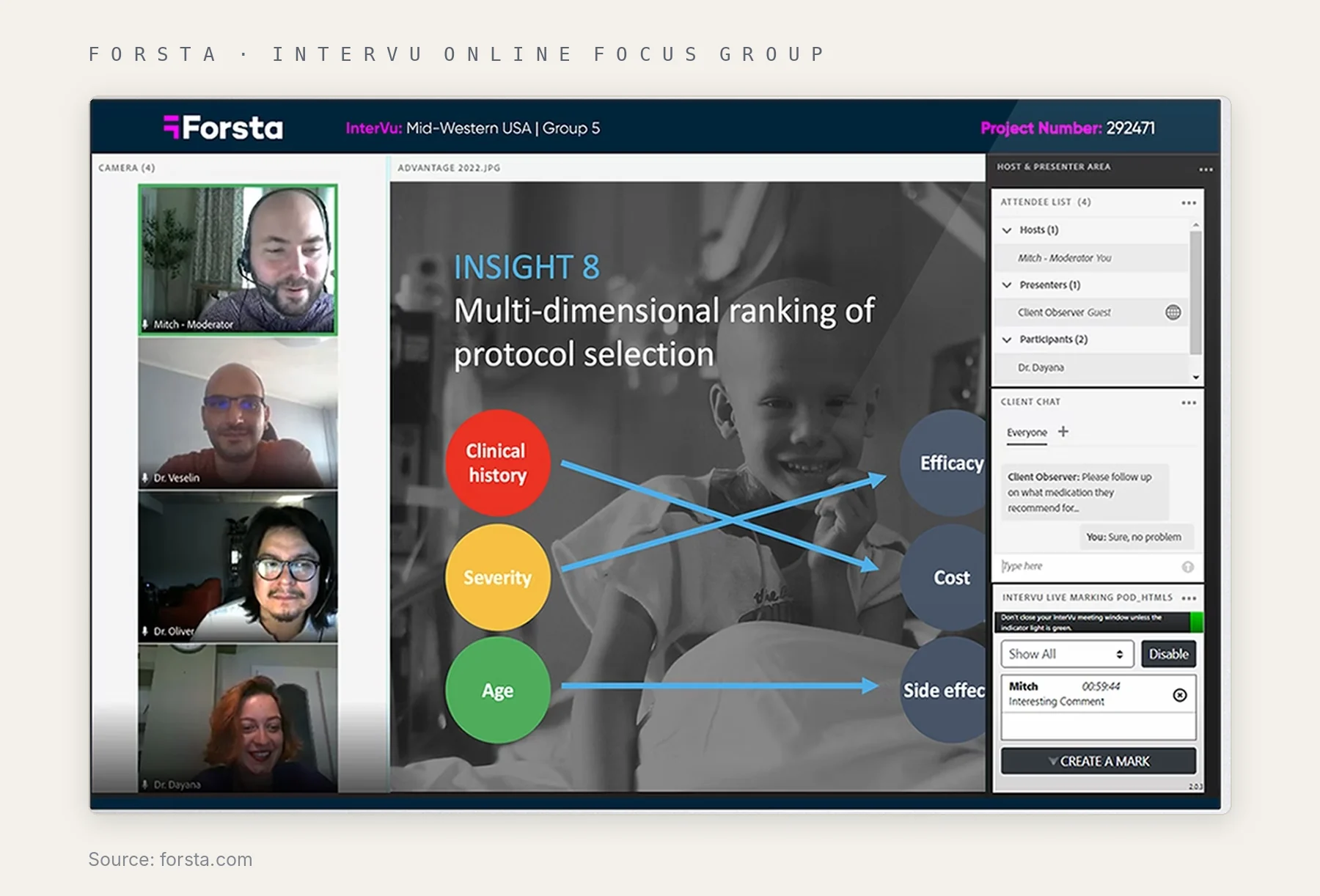Image resolution: width=1320 pixels, height=896 pixels.
Task: Collapse the Presenters (1) group
Action: coord(1007,285)
